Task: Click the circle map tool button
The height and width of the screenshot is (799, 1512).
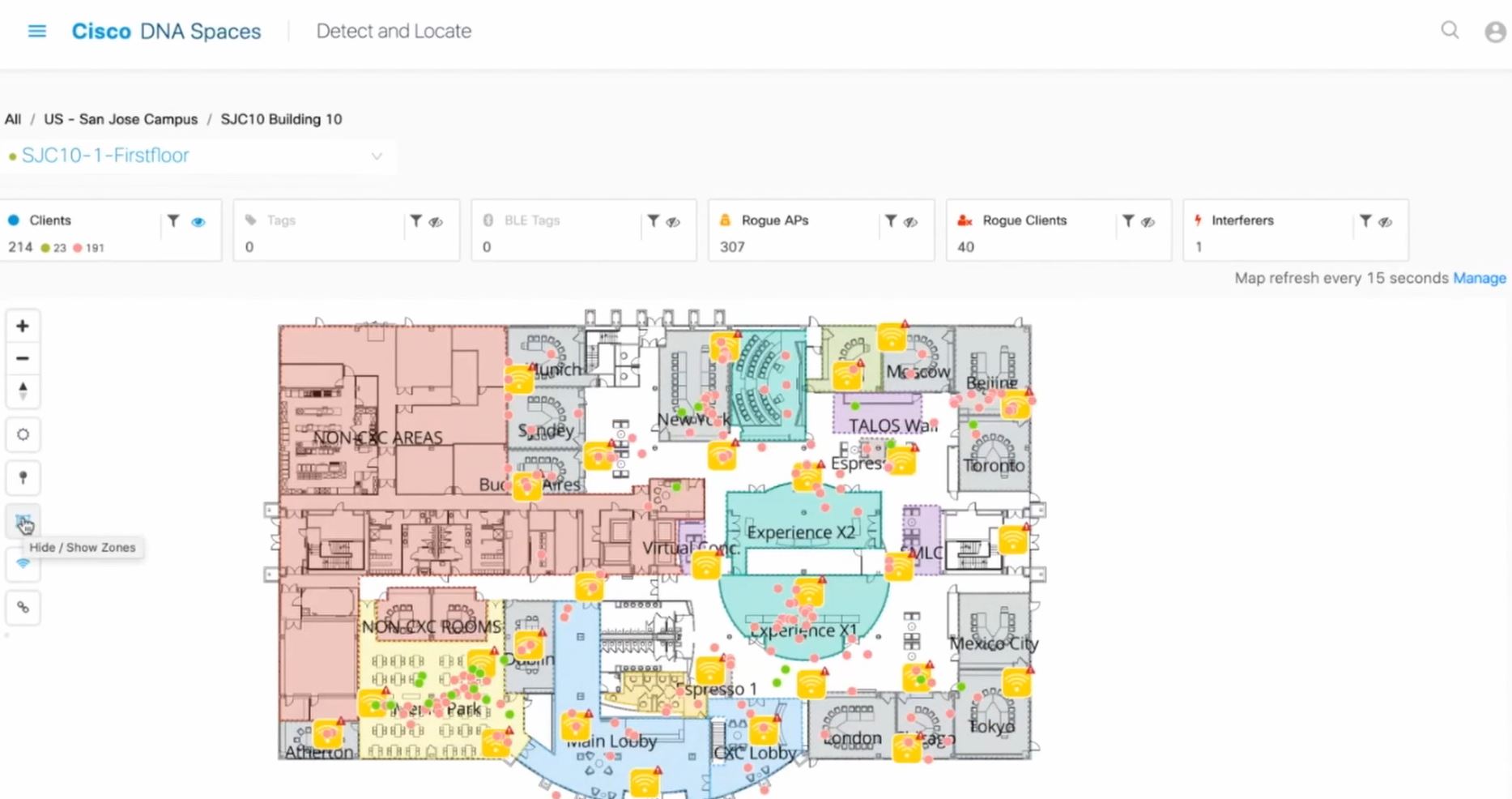Action: coord(23,434)
